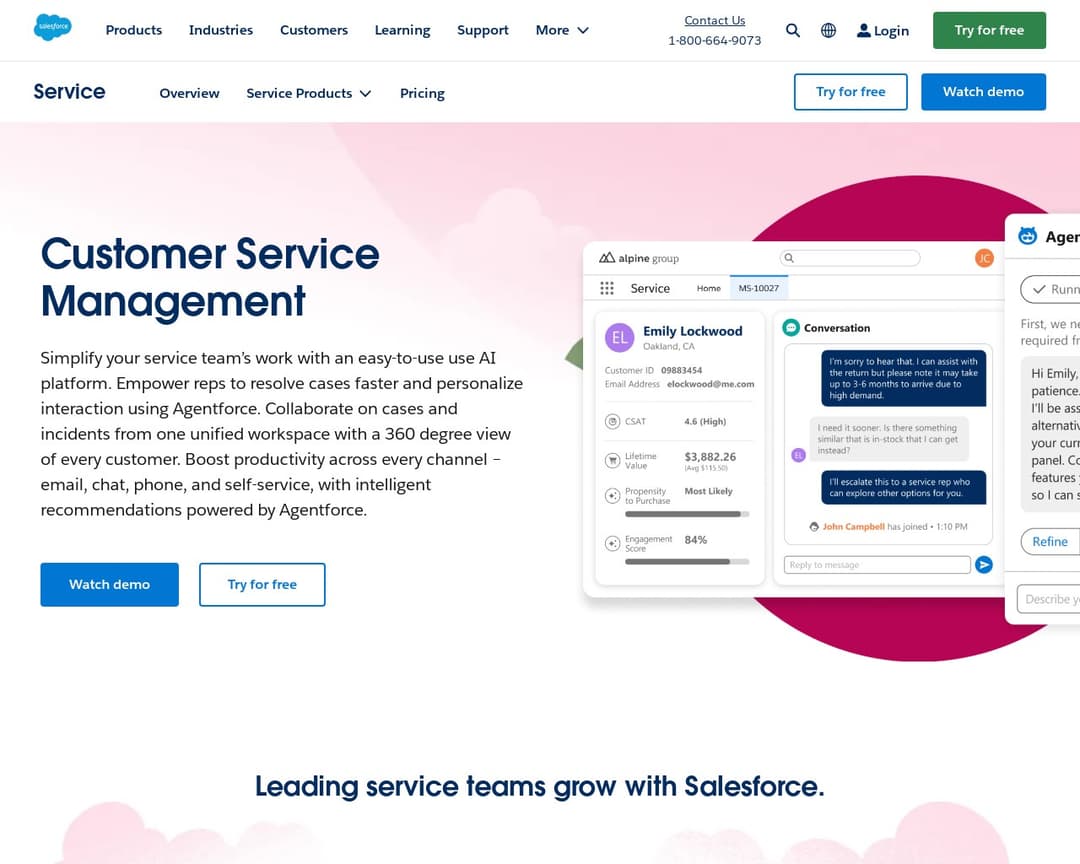Expand the More menu chevron
Screen dimensions: 1080x864
tap(583, 30)
